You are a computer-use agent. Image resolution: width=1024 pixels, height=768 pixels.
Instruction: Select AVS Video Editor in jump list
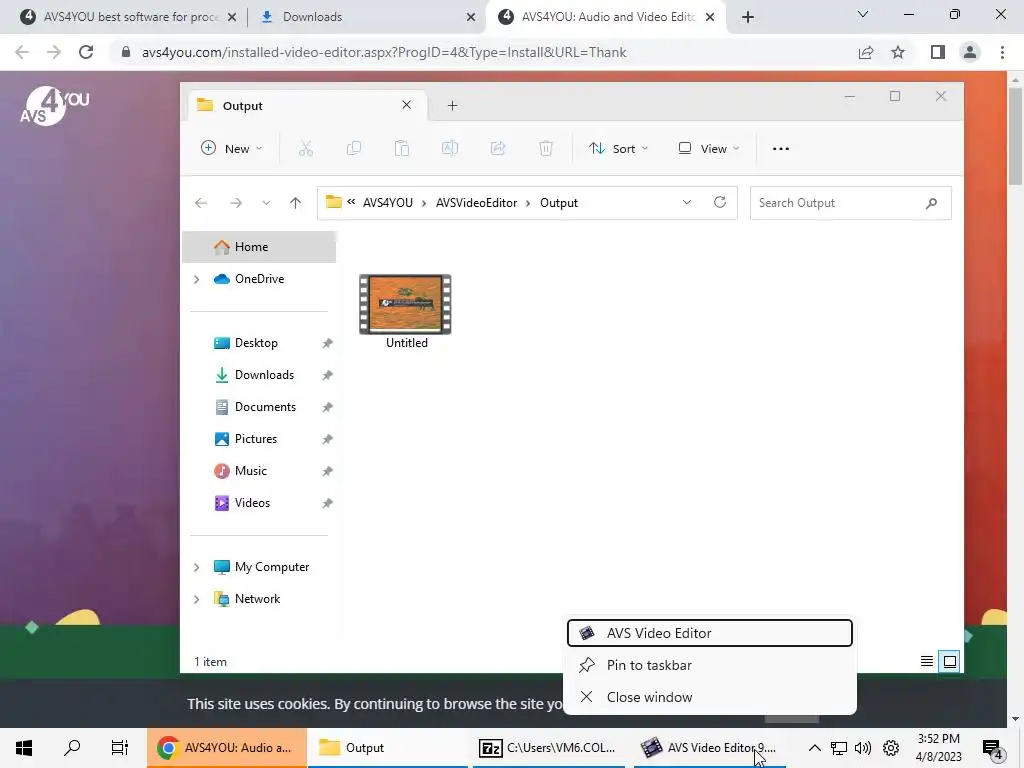click(x=710, y=633)
